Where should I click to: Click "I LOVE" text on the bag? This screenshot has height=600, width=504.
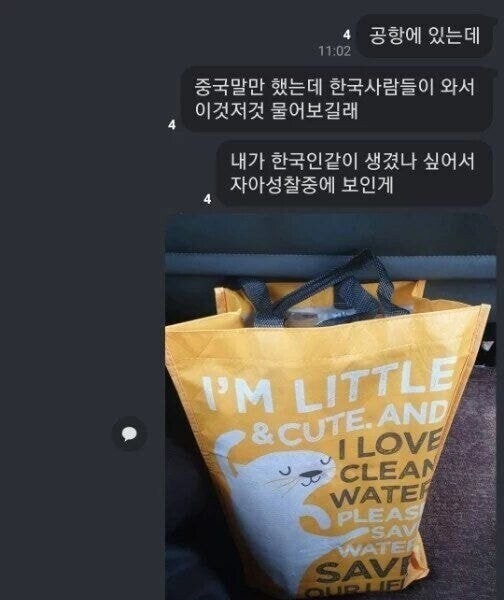pyautogui.click(x=390, y=445)
